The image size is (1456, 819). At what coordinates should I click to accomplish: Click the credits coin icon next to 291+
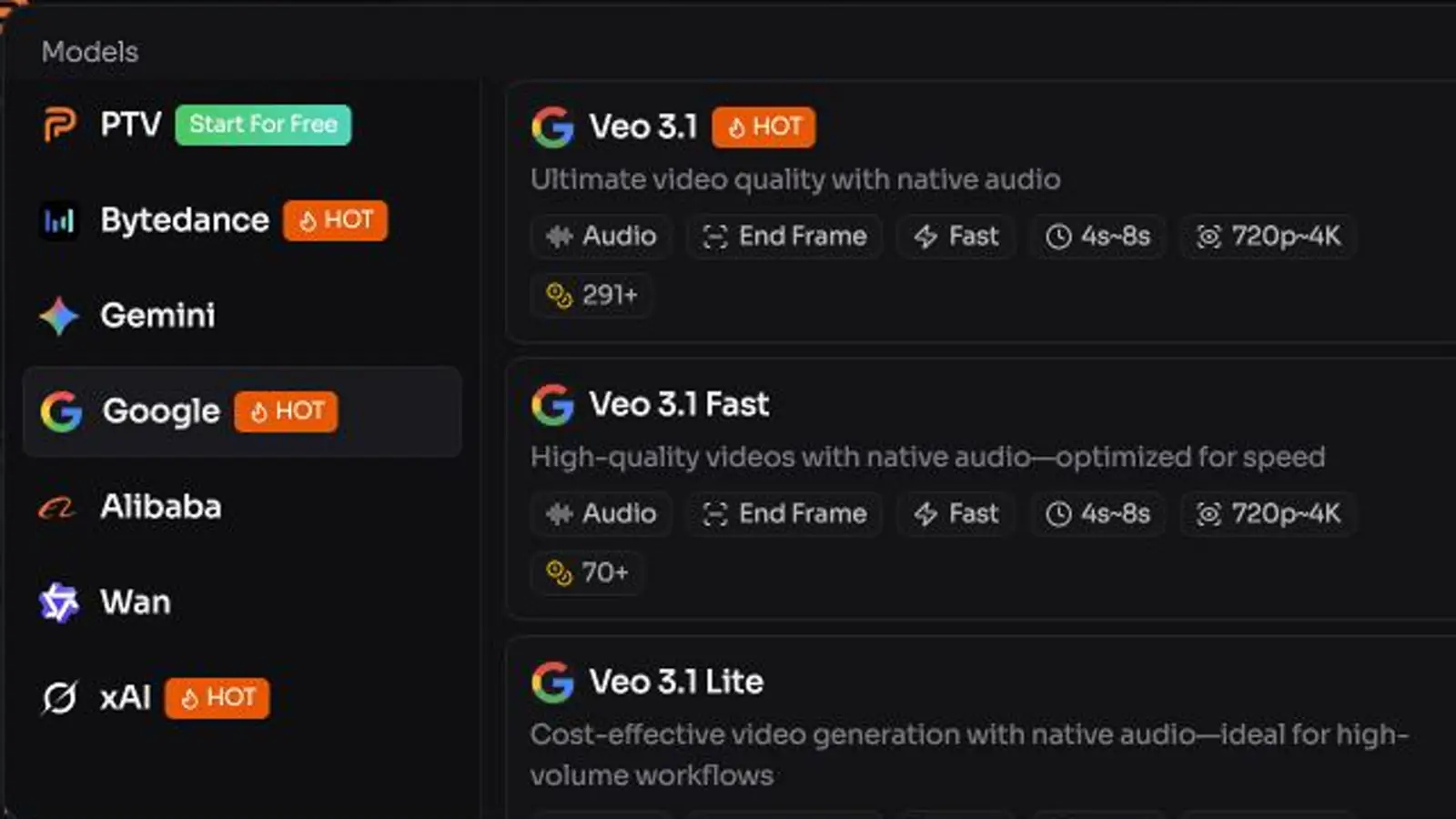[x=559, y=295]
